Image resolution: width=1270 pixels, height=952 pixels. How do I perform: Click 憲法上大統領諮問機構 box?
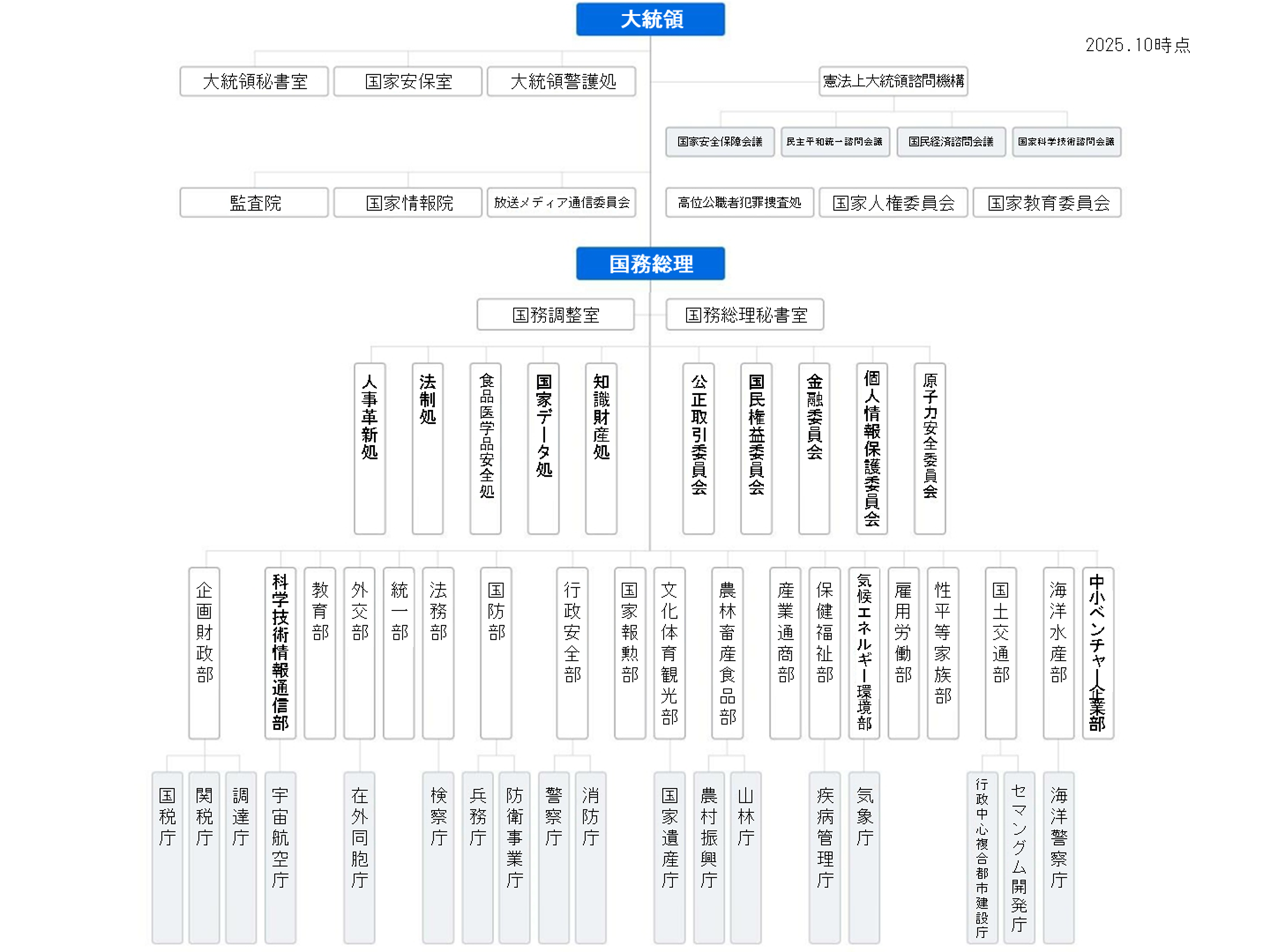[x=893, y=81]
